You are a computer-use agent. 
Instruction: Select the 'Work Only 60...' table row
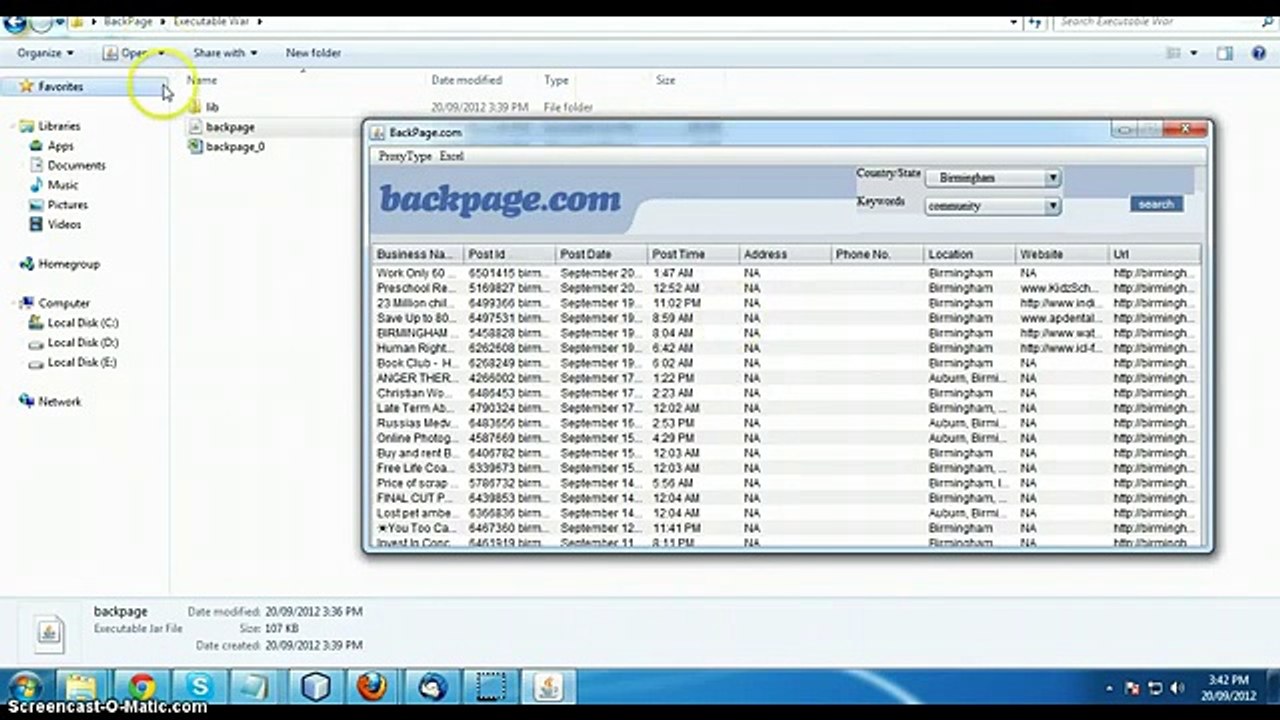(786, 273)
